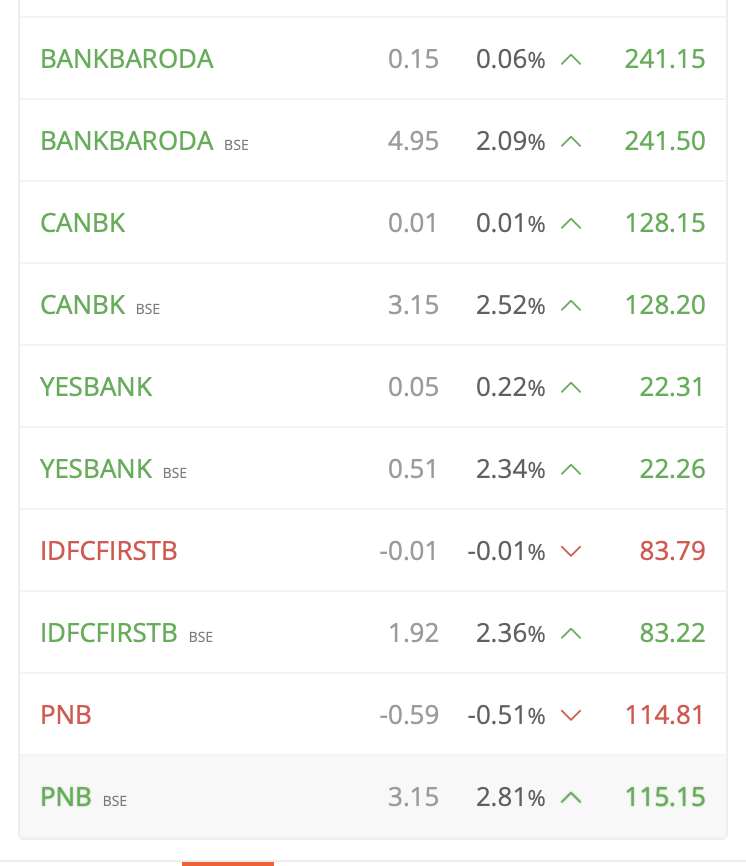Open the YESBANK NSE stock row
This screenshot has width=746, height=866.
(373, 387)
